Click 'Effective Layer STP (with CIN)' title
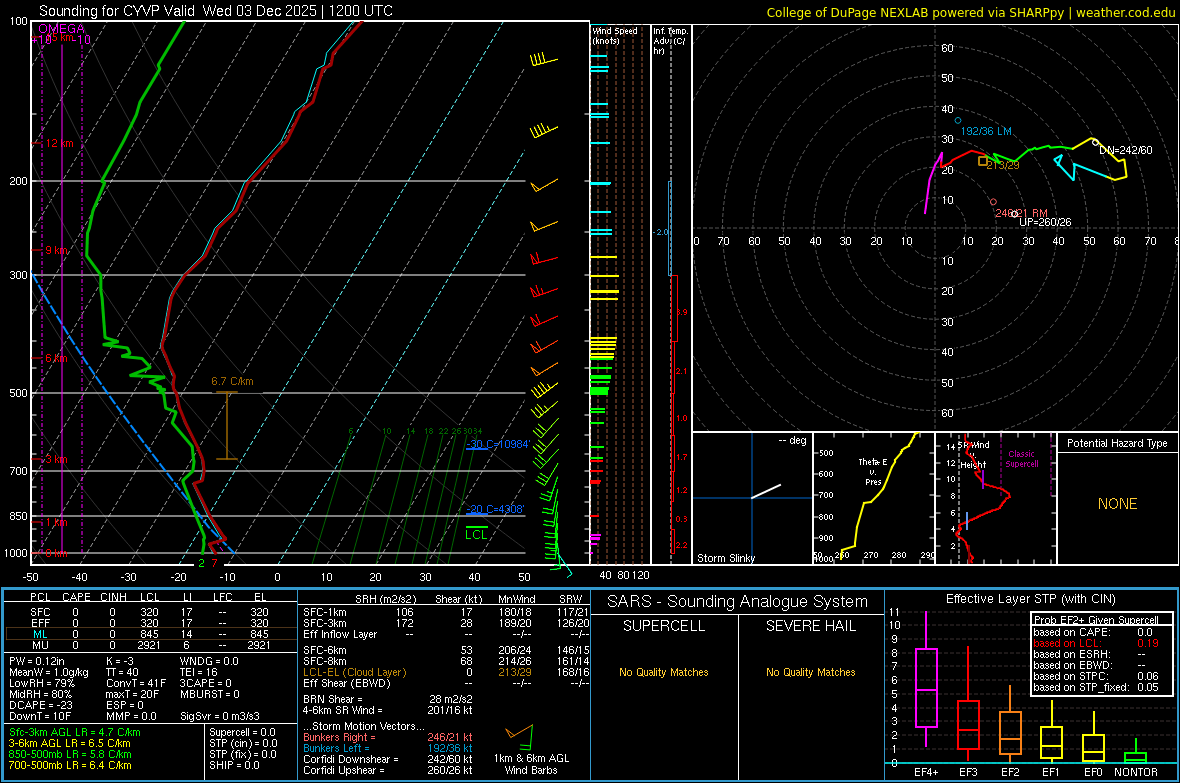 pyautogui.click(x=1030, y=599)
